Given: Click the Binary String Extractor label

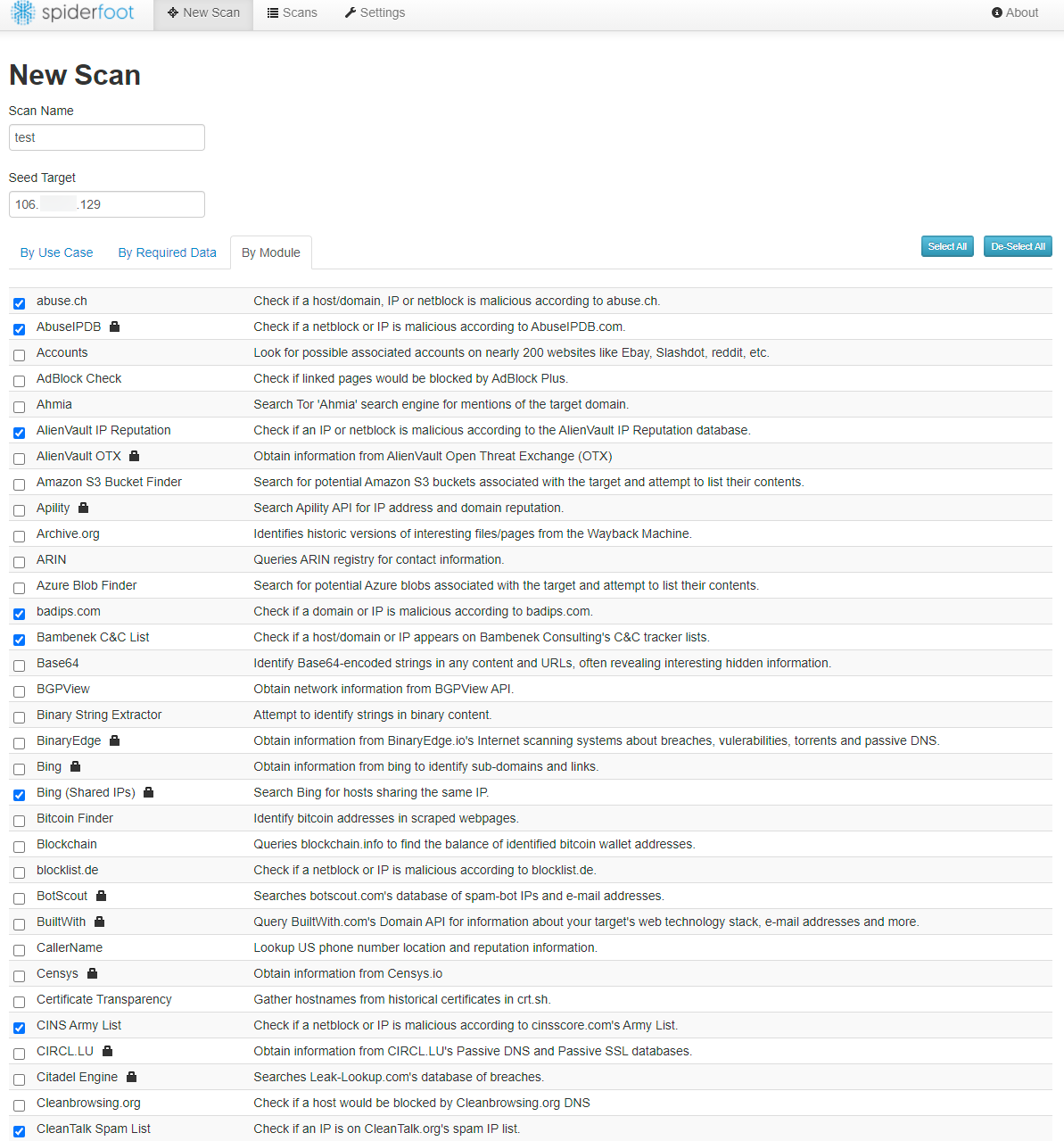Looking at the screenshot, I should tap(99, 715).
